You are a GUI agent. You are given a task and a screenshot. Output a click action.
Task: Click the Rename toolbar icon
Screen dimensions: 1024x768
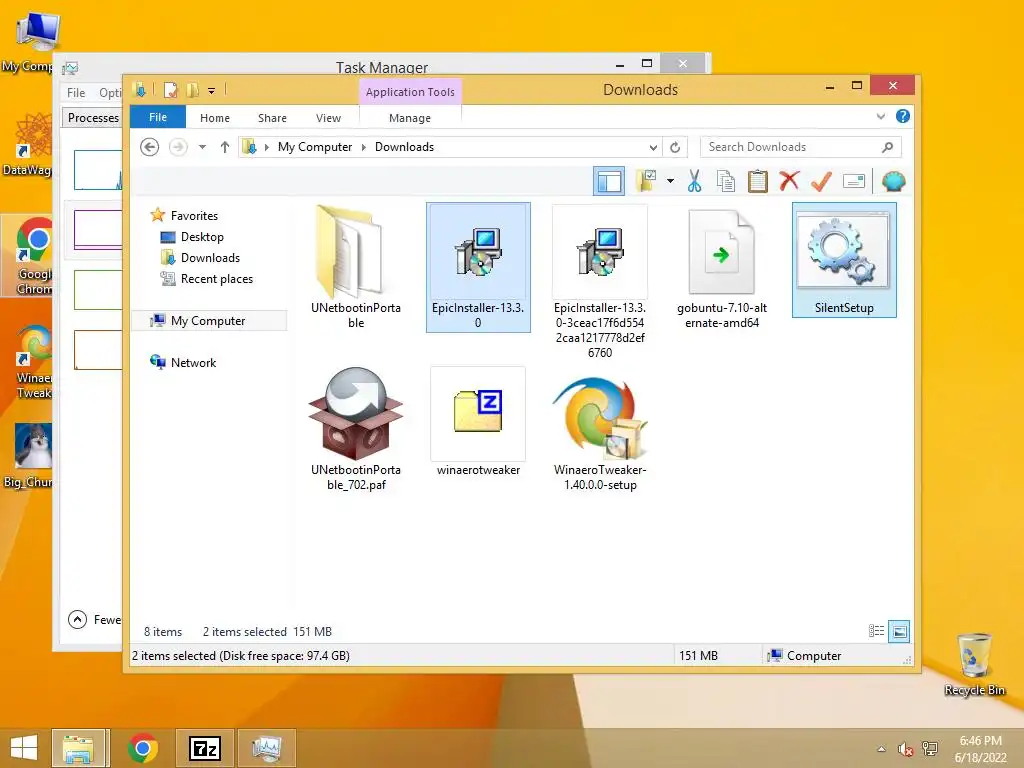click(x=854, y=181)
